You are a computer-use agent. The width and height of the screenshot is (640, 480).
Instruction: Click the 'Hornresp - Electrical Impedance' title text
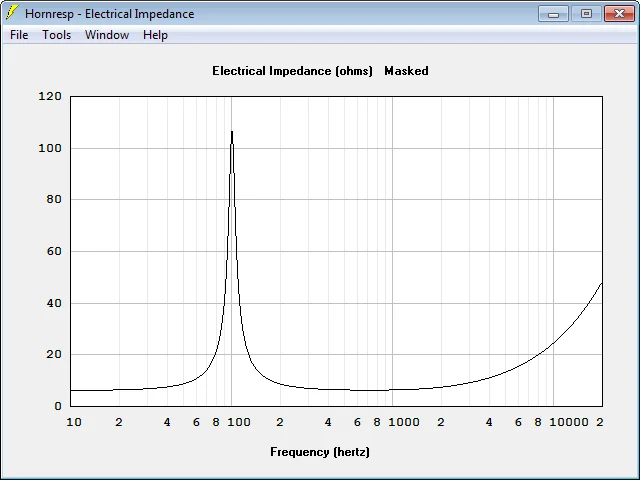click(x=109, y=14)
